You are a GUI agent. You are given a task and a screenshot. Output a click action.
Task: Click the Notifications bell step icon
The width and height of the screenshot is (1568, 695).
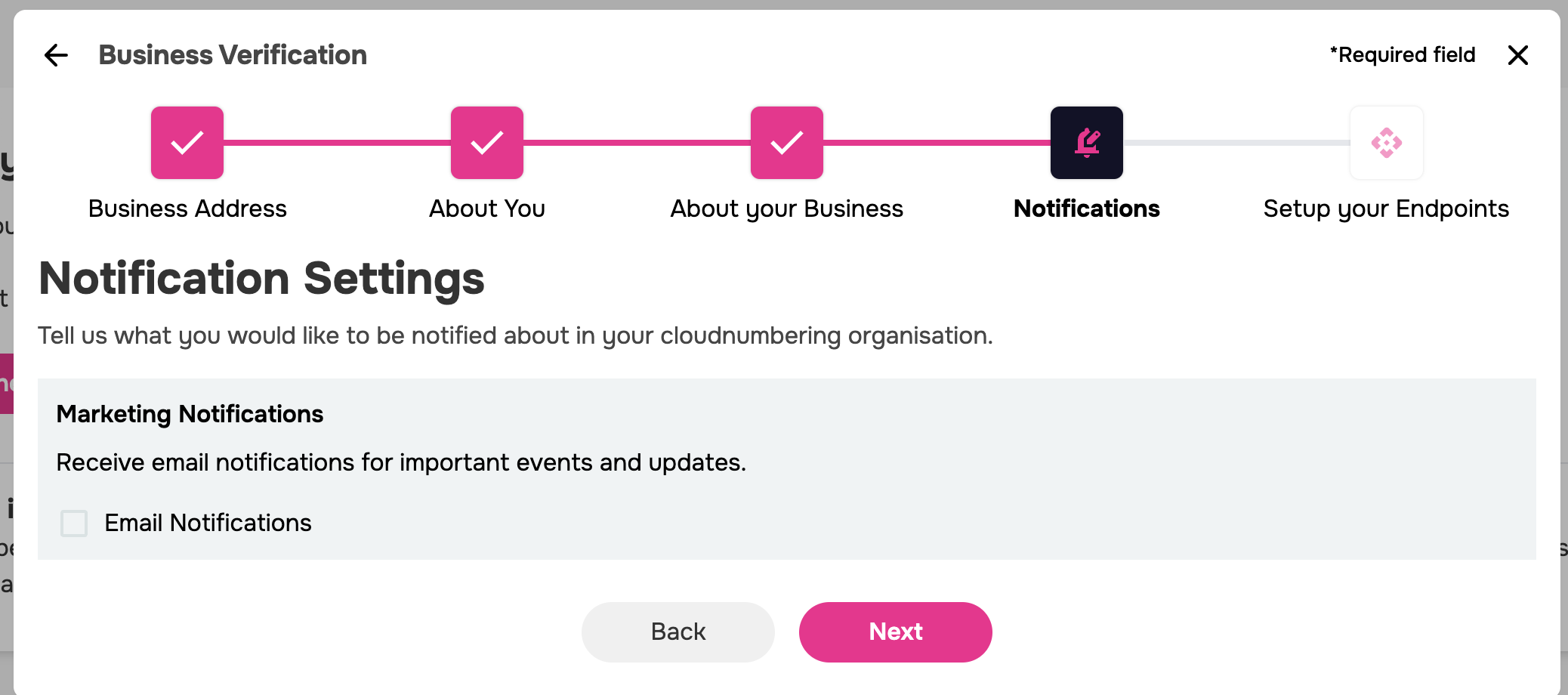point(1087,143)
